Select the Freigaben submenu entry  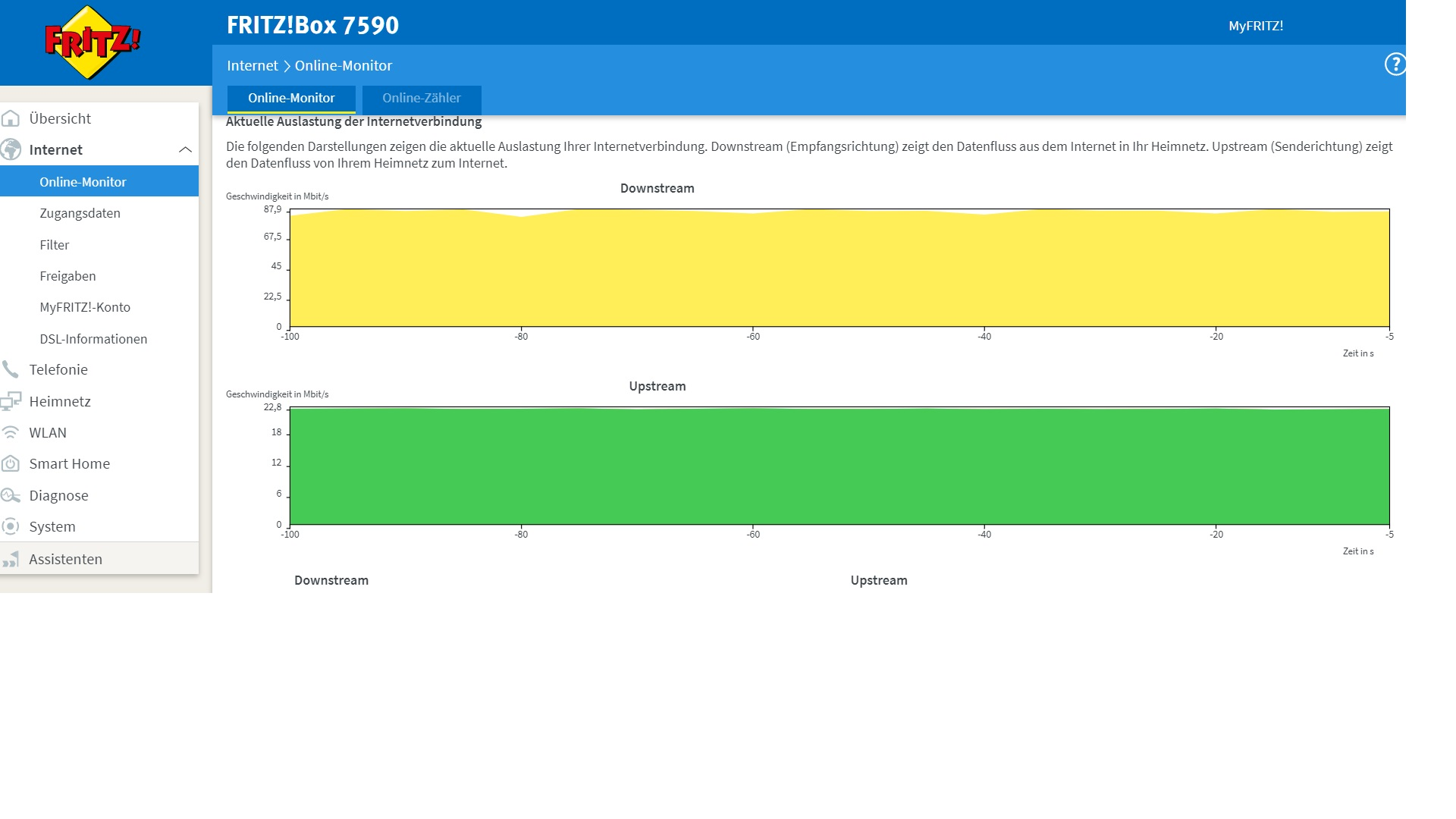click(x=67, y=276)
